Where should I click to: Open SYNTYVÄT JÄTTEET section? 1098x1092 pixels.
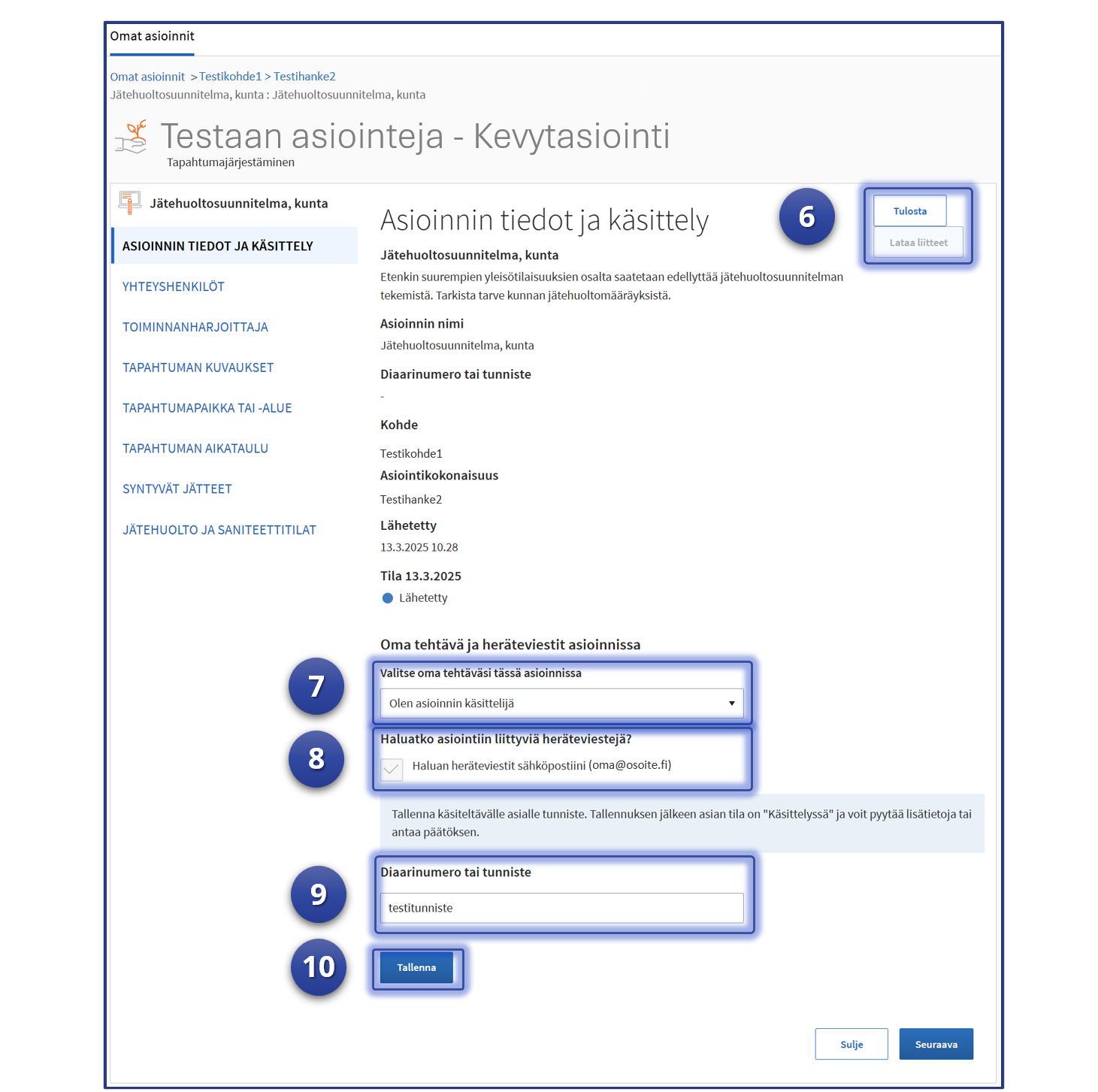point(177,489)
